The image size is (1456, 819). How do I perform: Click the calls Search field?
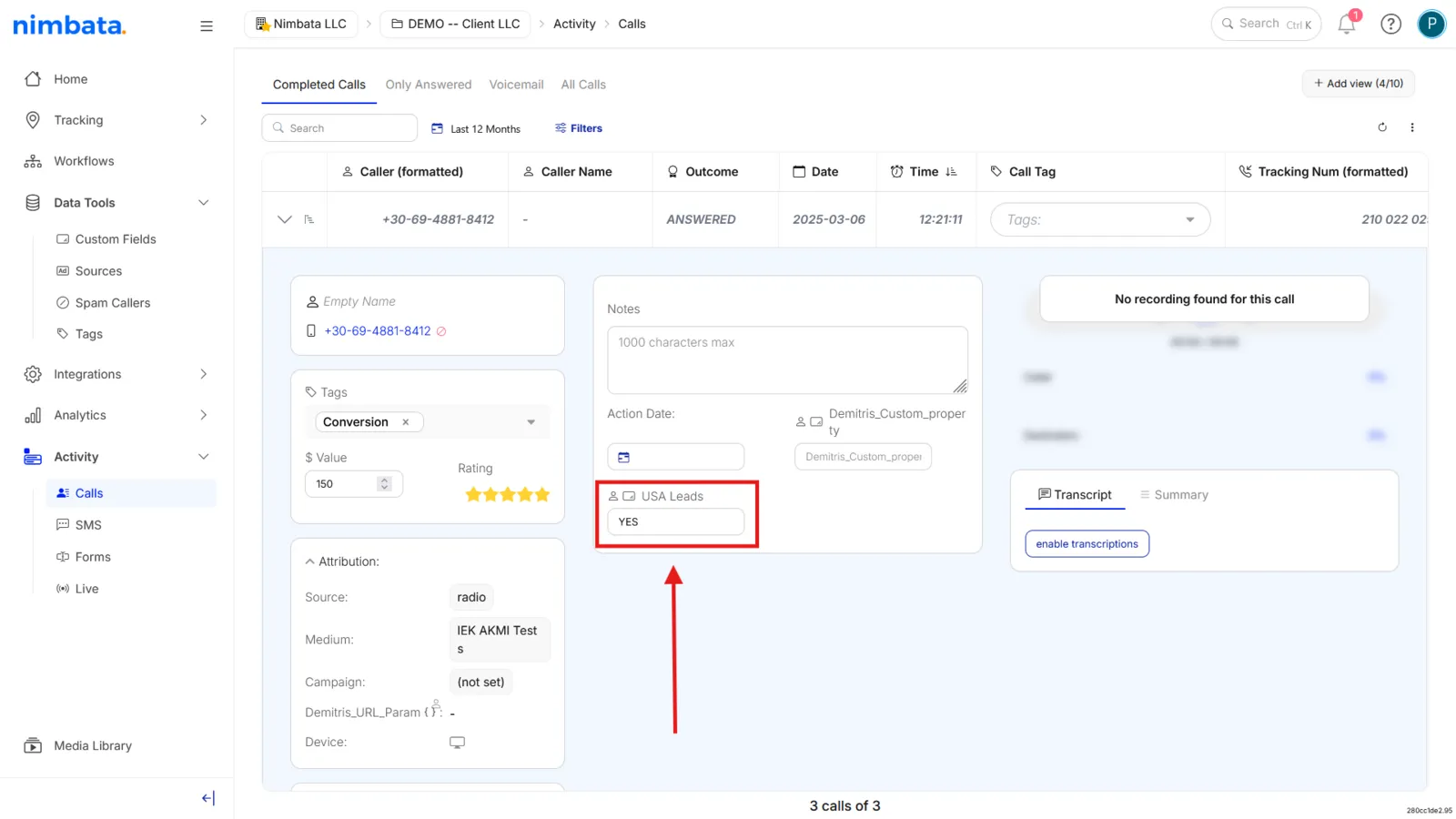tap(339, 128)
